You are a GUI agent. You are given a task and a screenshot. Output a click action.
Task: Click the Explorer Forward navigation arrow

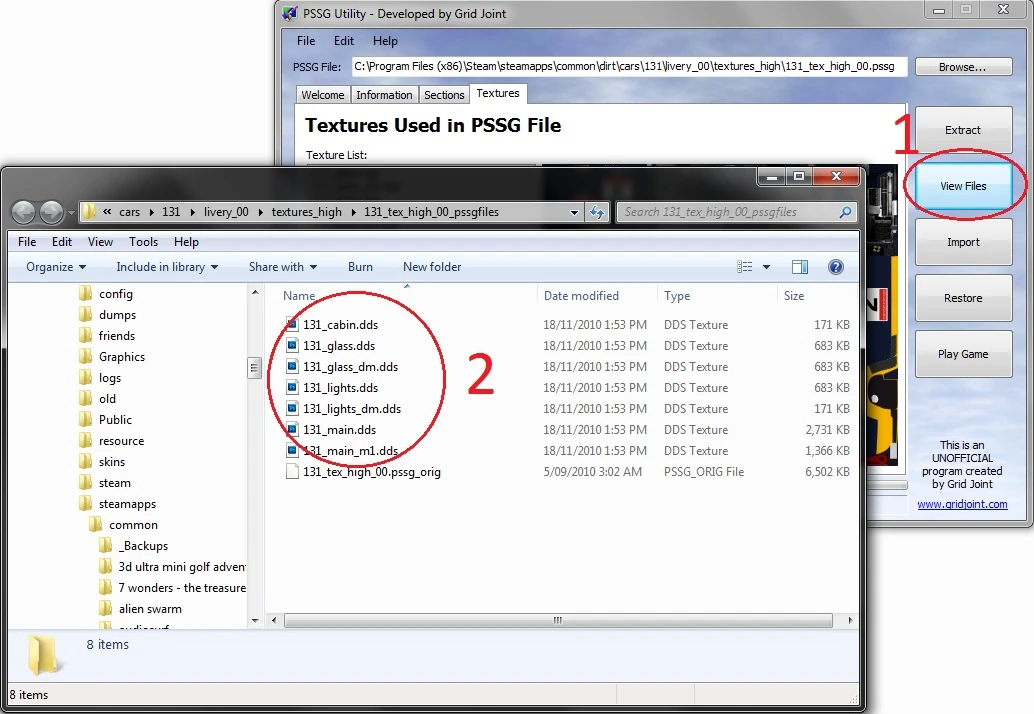[x=51, y=212]
